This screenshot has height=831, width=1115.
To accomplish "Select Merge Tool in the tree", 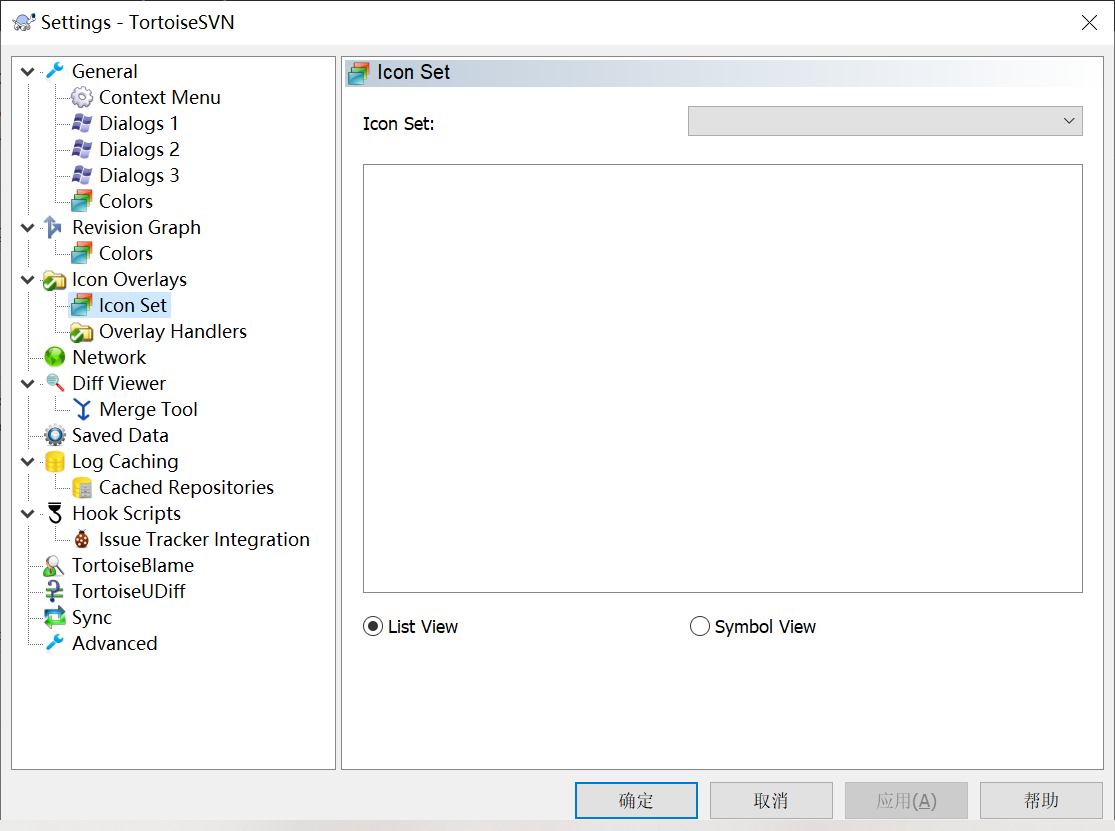I will pyautogui.click(x=148, y=409).
